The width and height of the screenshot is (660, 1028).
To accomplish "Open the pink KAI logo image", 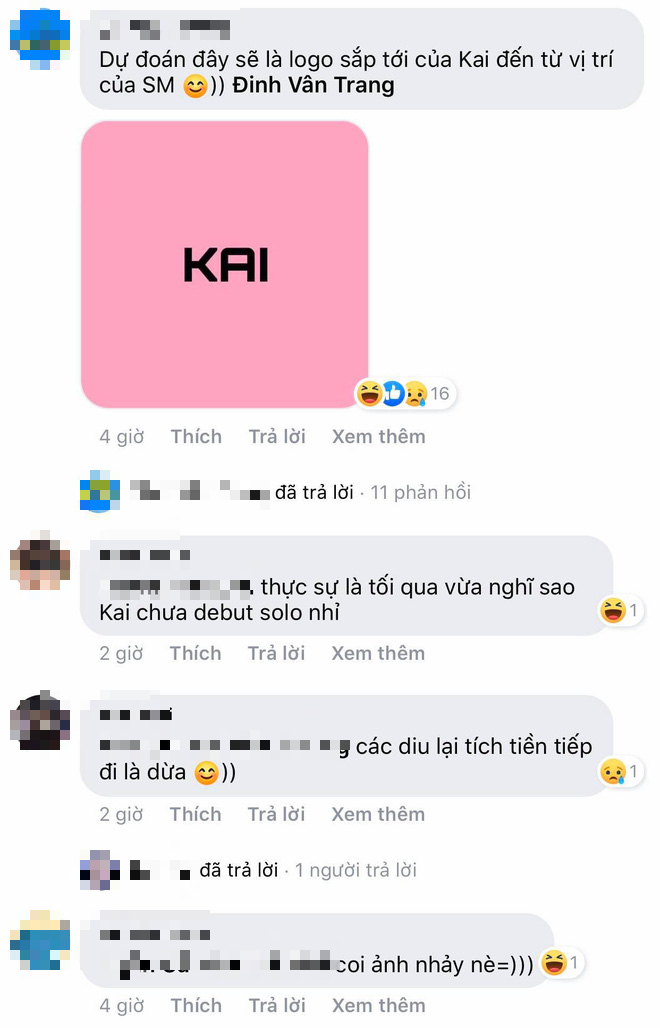I will click(225, 264).
